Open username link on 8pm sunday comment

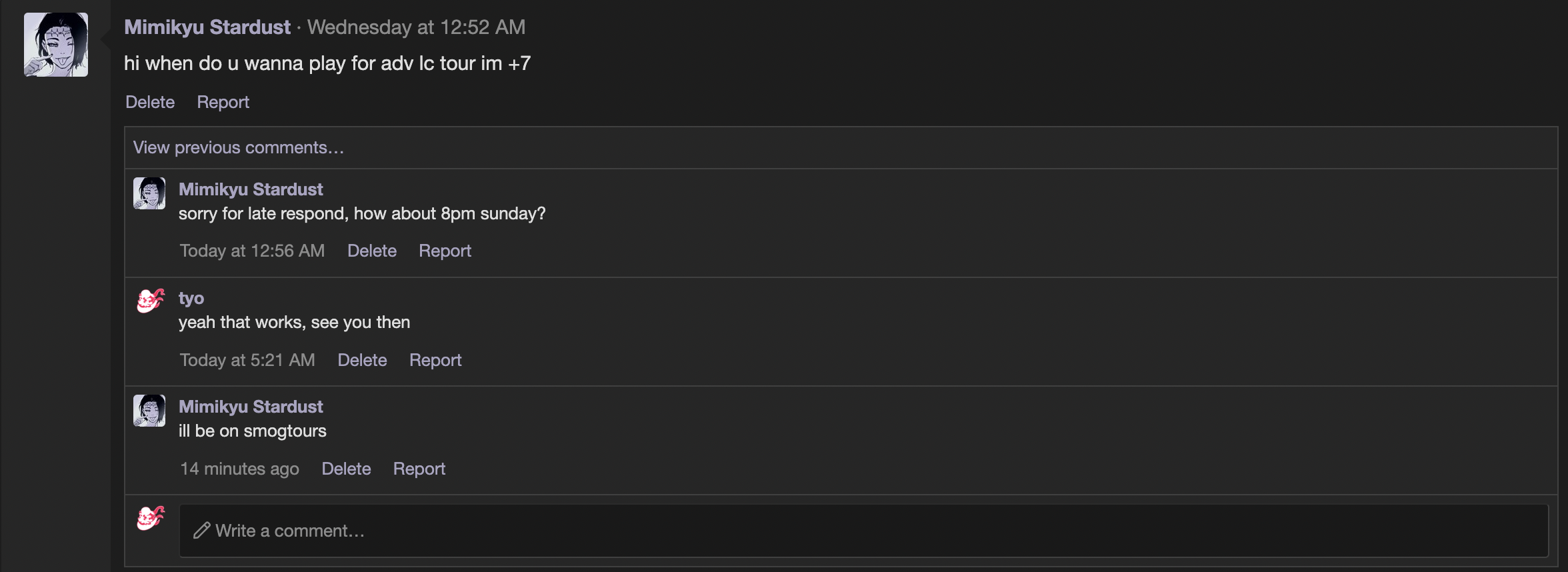[251, 189]
